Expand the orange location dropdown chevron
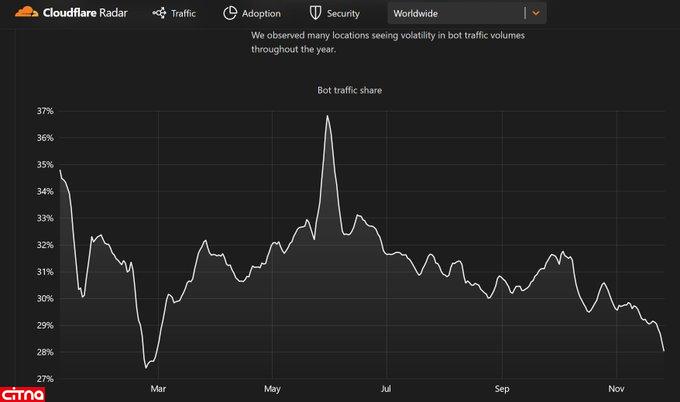The width and height of the screenshot is (680, 402). (537, 14)
